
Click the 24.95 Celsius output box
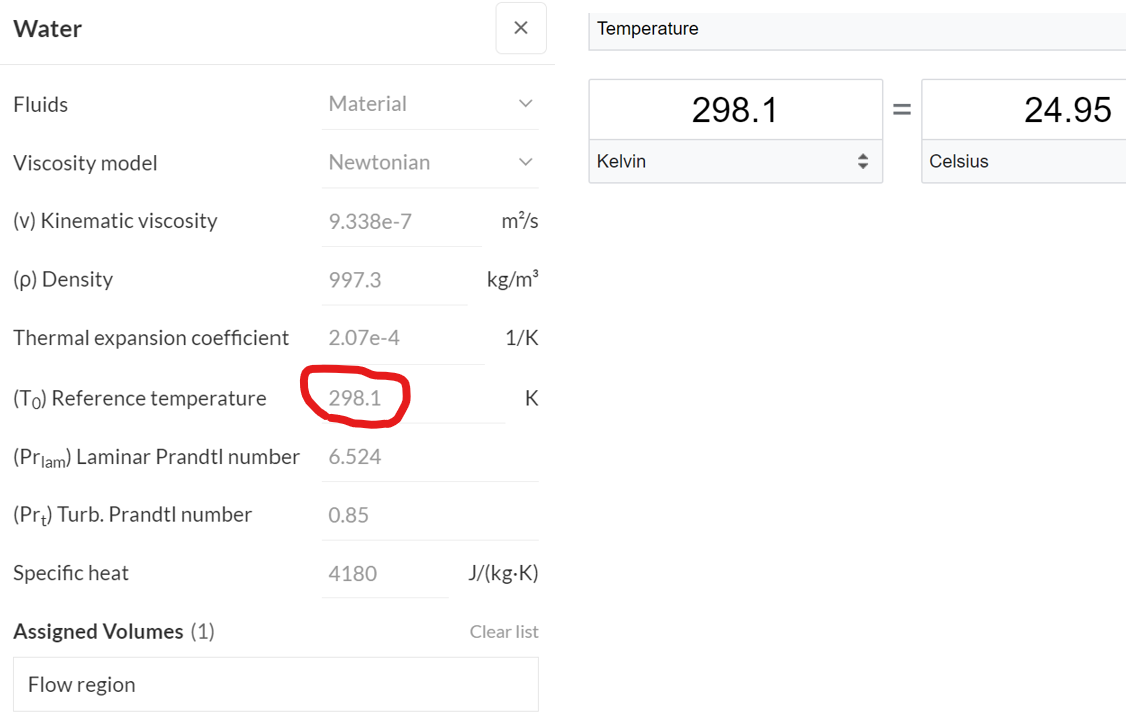pyautogui.click(x=1024, y=109)
